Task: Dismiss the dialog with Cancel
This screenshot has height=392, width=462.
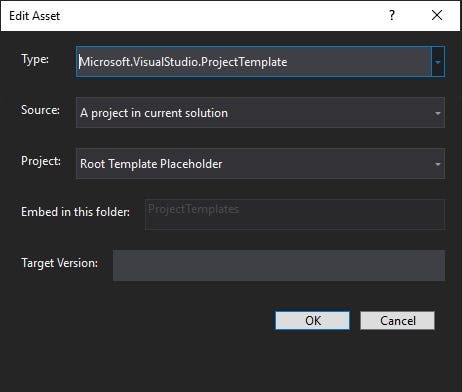Action: click(397, 320)
